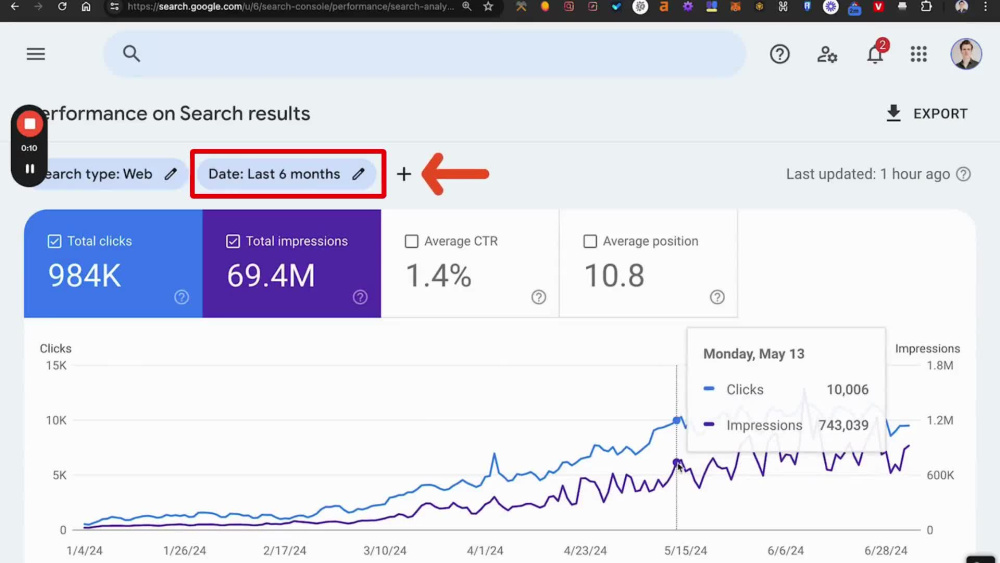Uncheck the Total impressions checkbox
Viewport: 1000px width, 563px height.
pyautogui.click(x=233, y=241)
